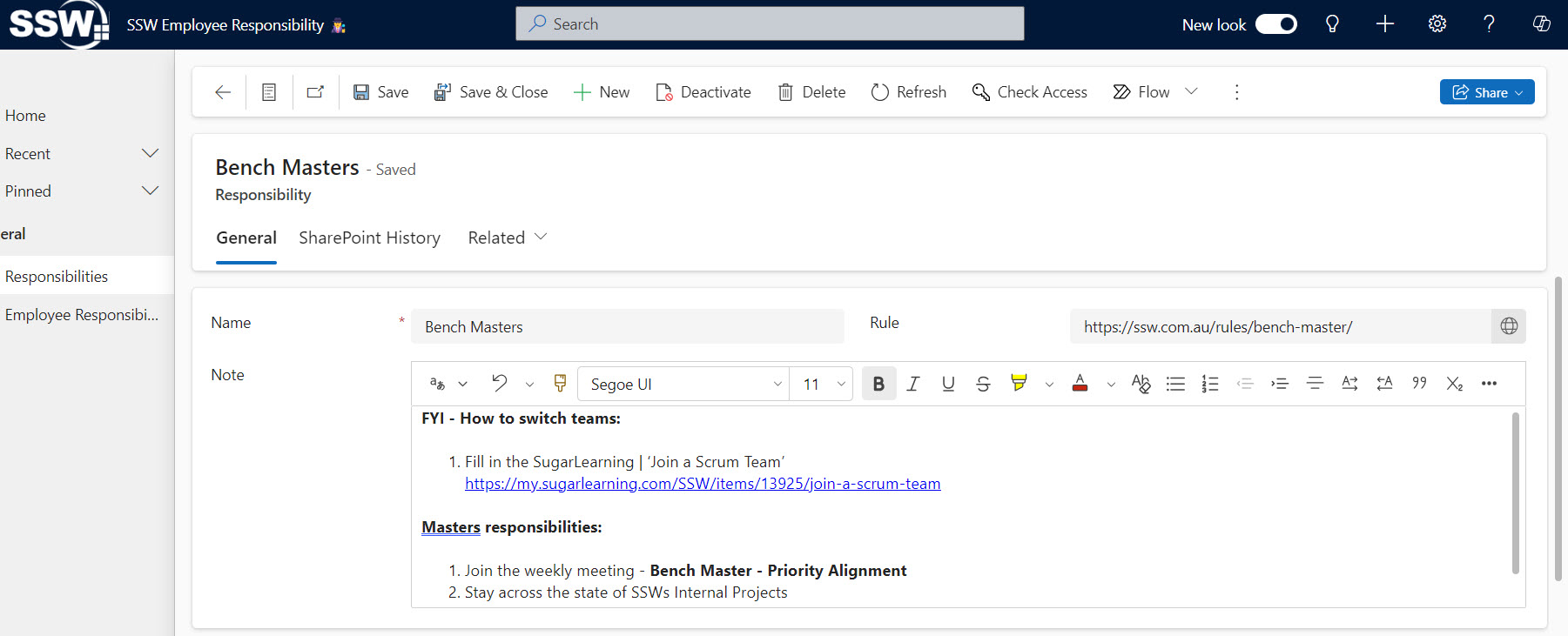Click the format painter icon
Screen dimensions: 1568x636
(x=560, y=384)
